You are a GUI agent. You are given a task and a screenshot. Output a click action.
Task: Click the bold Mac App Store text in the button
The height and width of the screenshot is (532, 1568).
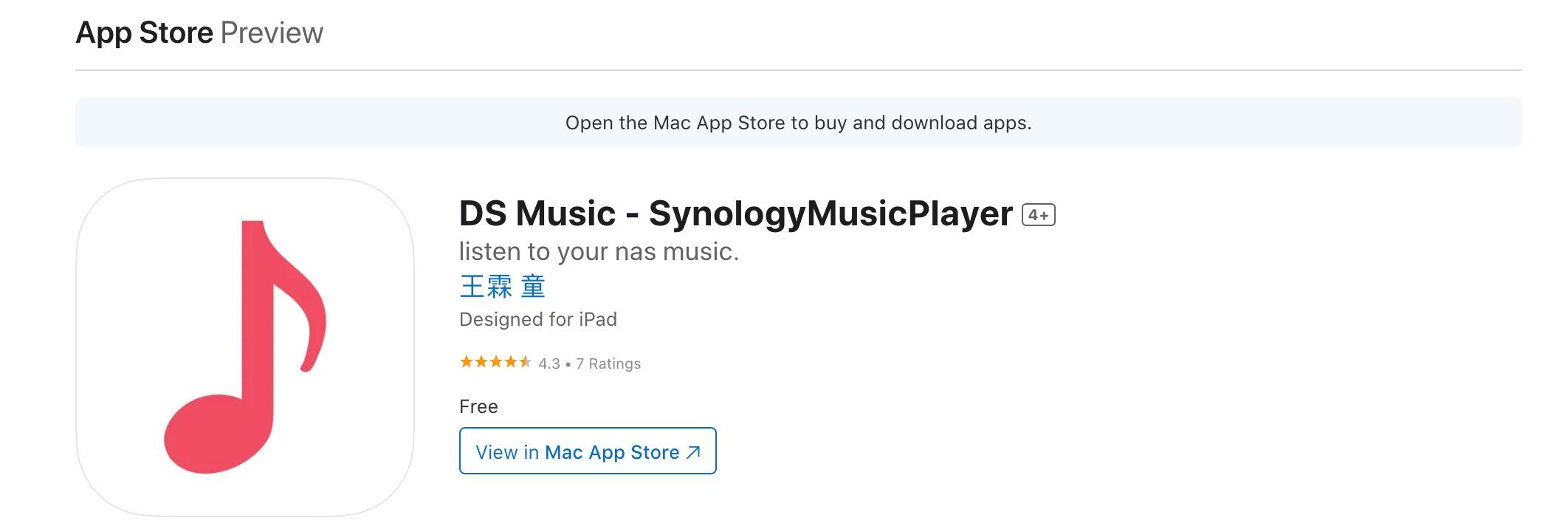612,452
